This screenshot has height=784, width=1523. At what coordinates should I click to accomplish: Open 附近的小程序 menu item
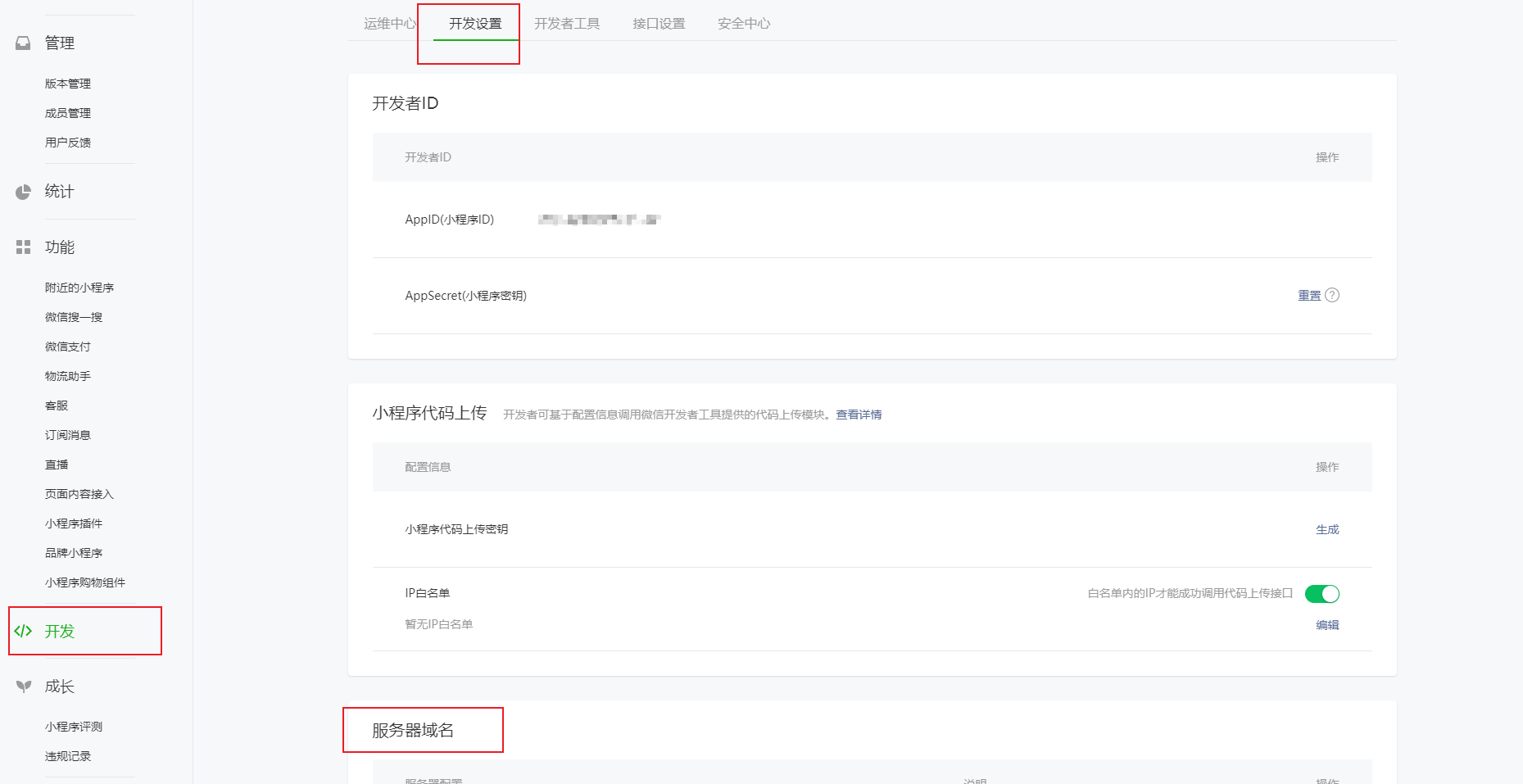click(79, 288)
